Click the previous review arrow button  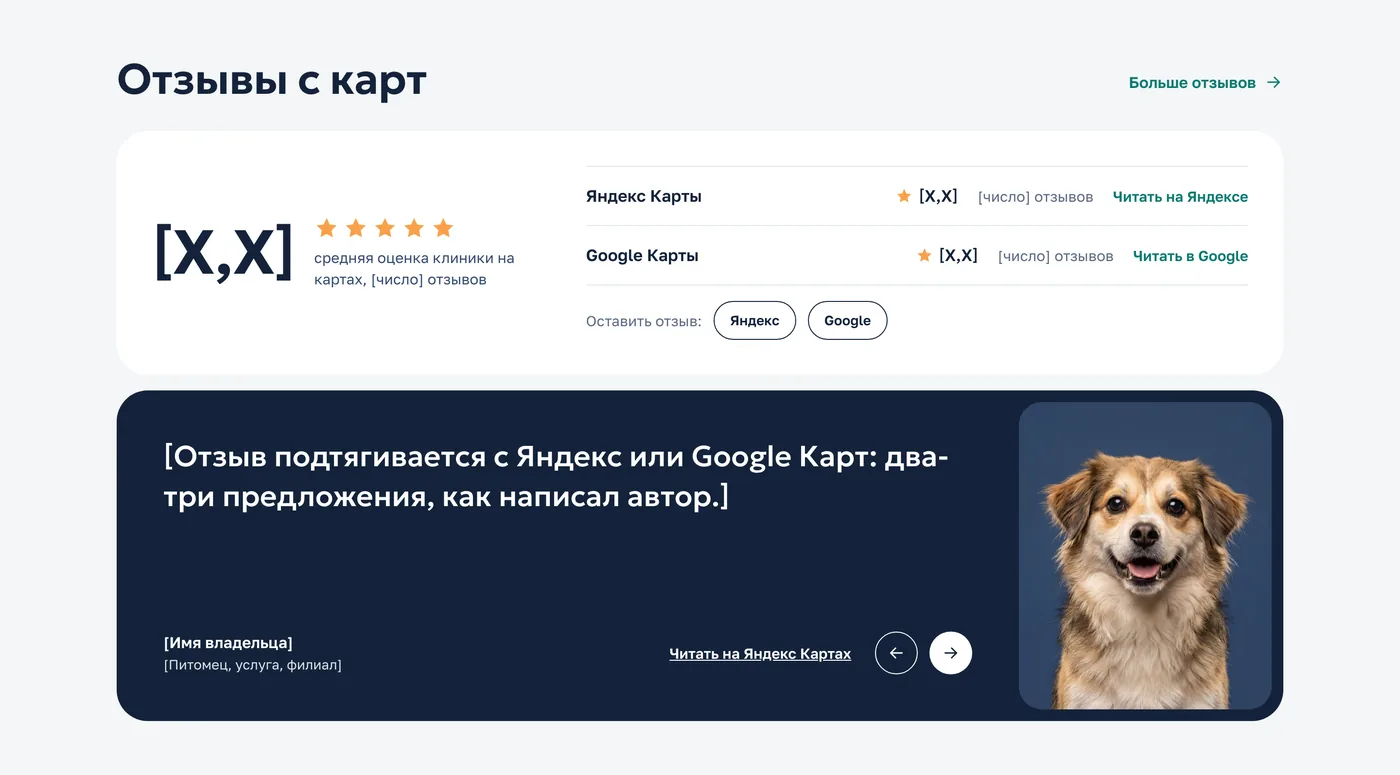pos(896,653)
